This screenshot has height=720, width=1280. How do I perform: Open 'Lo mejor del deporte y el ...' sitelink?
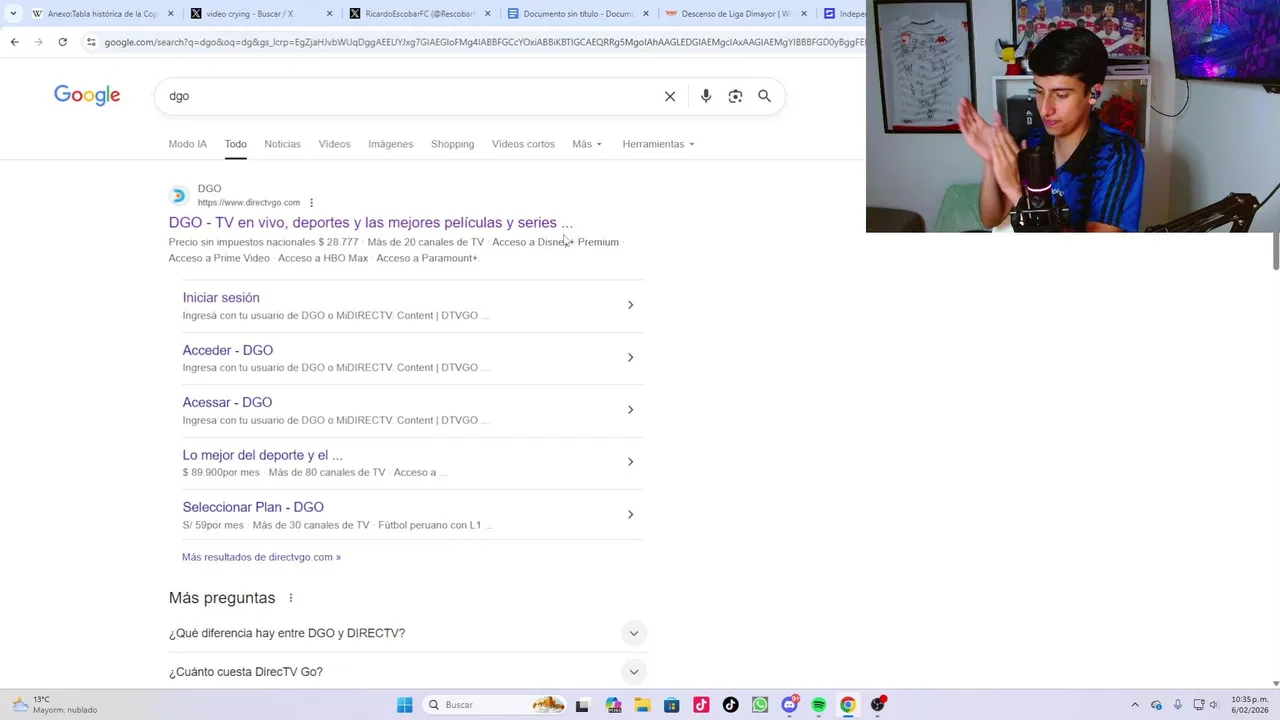pos(262,455)
